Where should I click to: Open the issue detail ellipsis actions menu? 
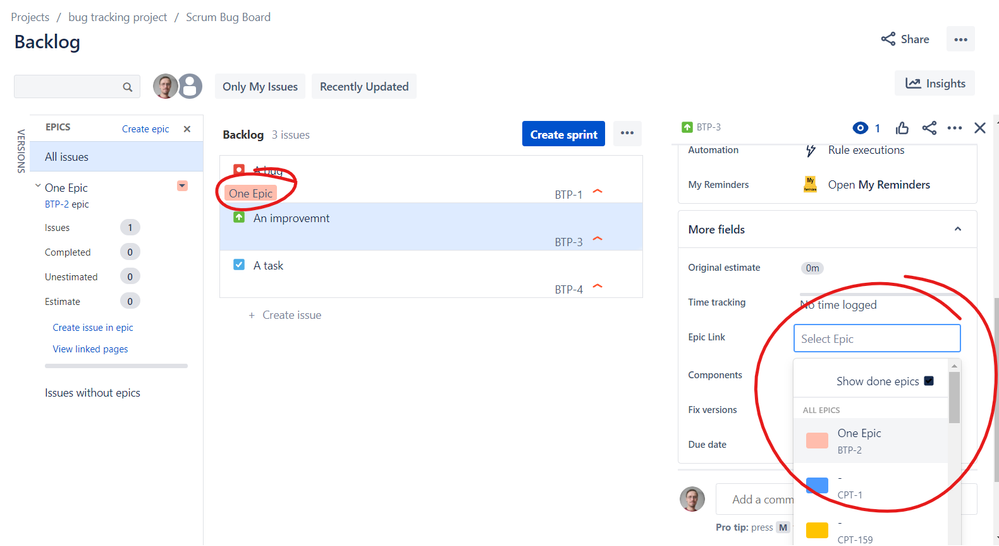tap(954, 128)
